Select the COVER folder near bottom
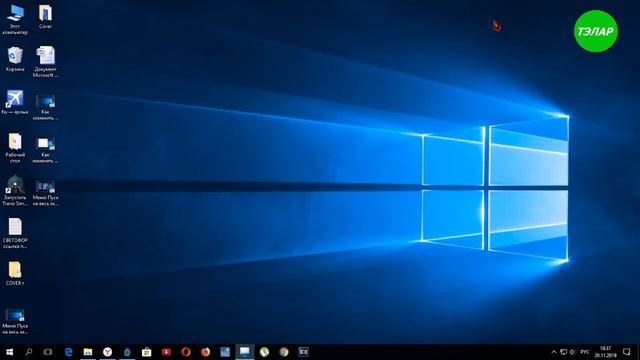 coord(15,273)
